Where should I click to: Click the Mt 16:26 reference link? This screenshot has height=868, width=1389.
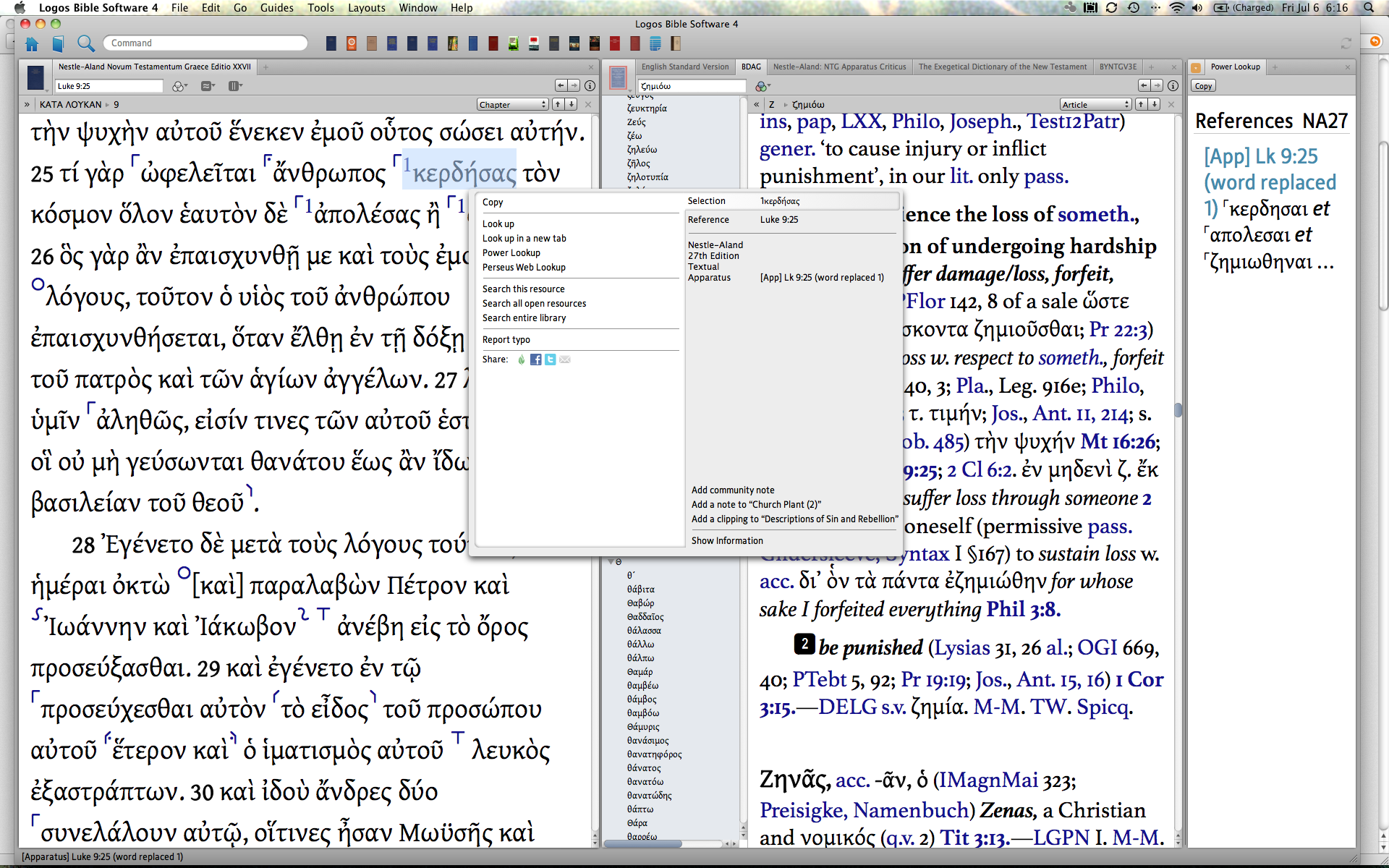click(1118, 442)
